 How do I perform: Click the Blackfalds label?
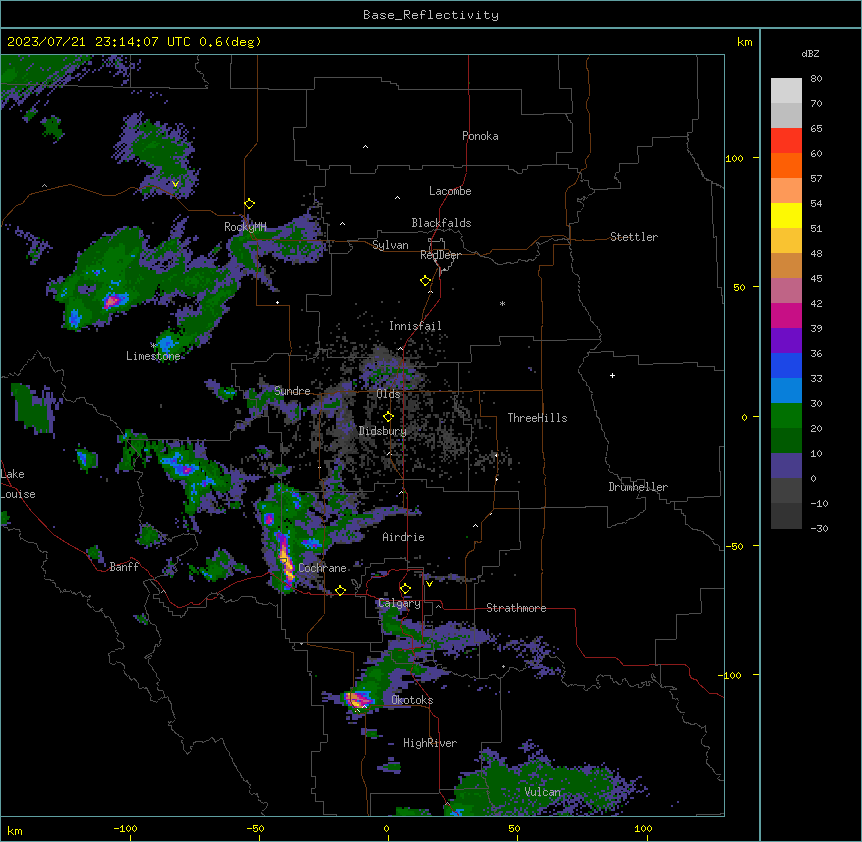coord(441,223)
